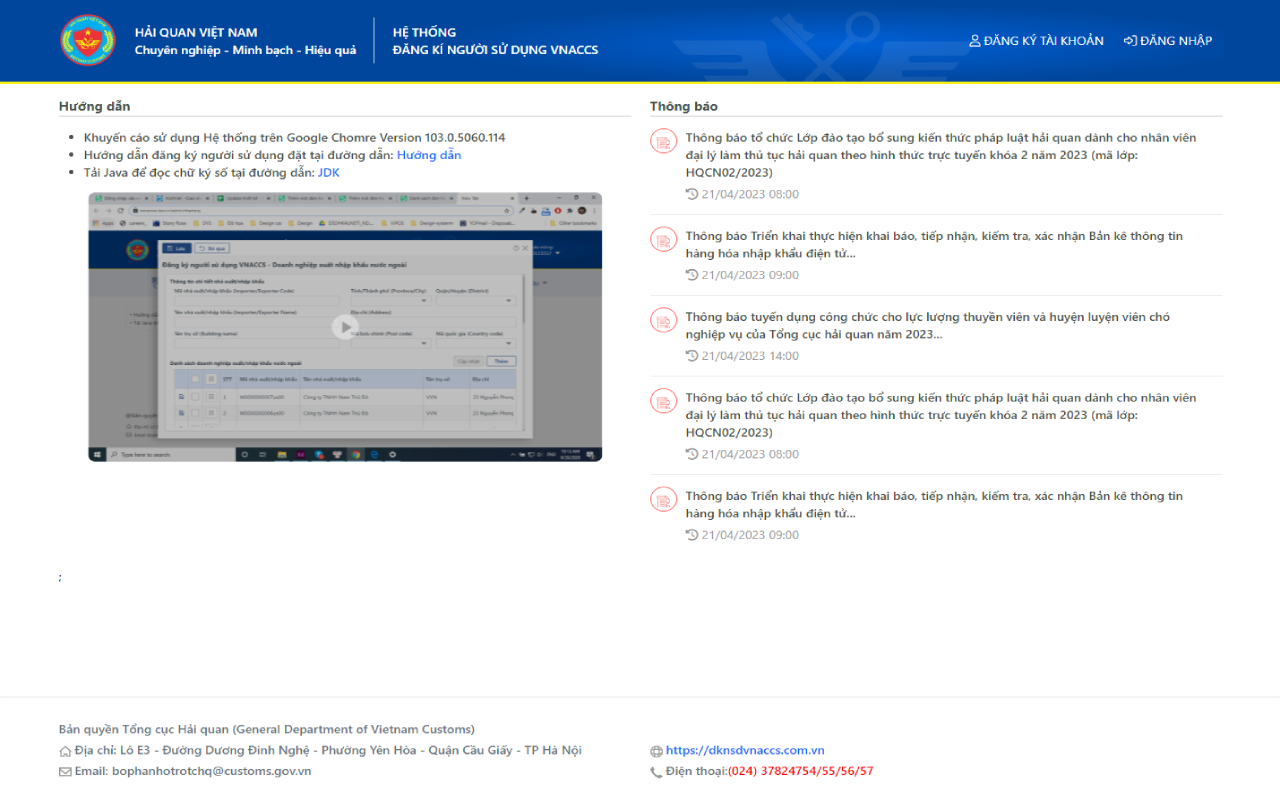
Task: Click the login arrow icon next to ĐĂNG NHẬP
Action: point(1131,40)
